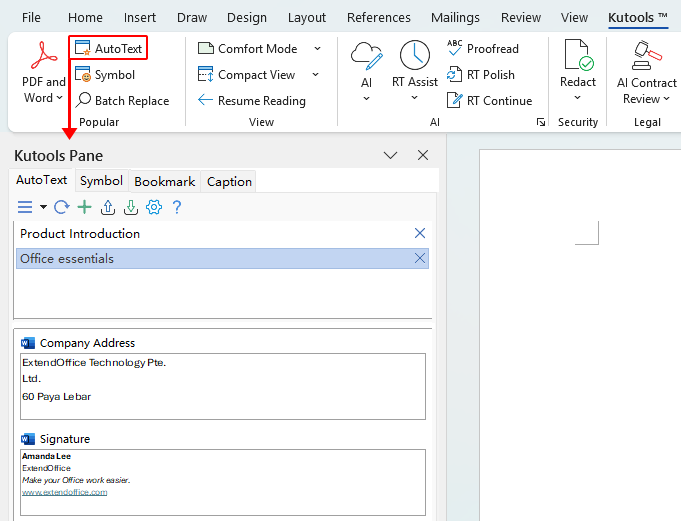Switch to the Home tab
Image resolution: width=681 pixels, height=521 pixels.
click(85, 17)
